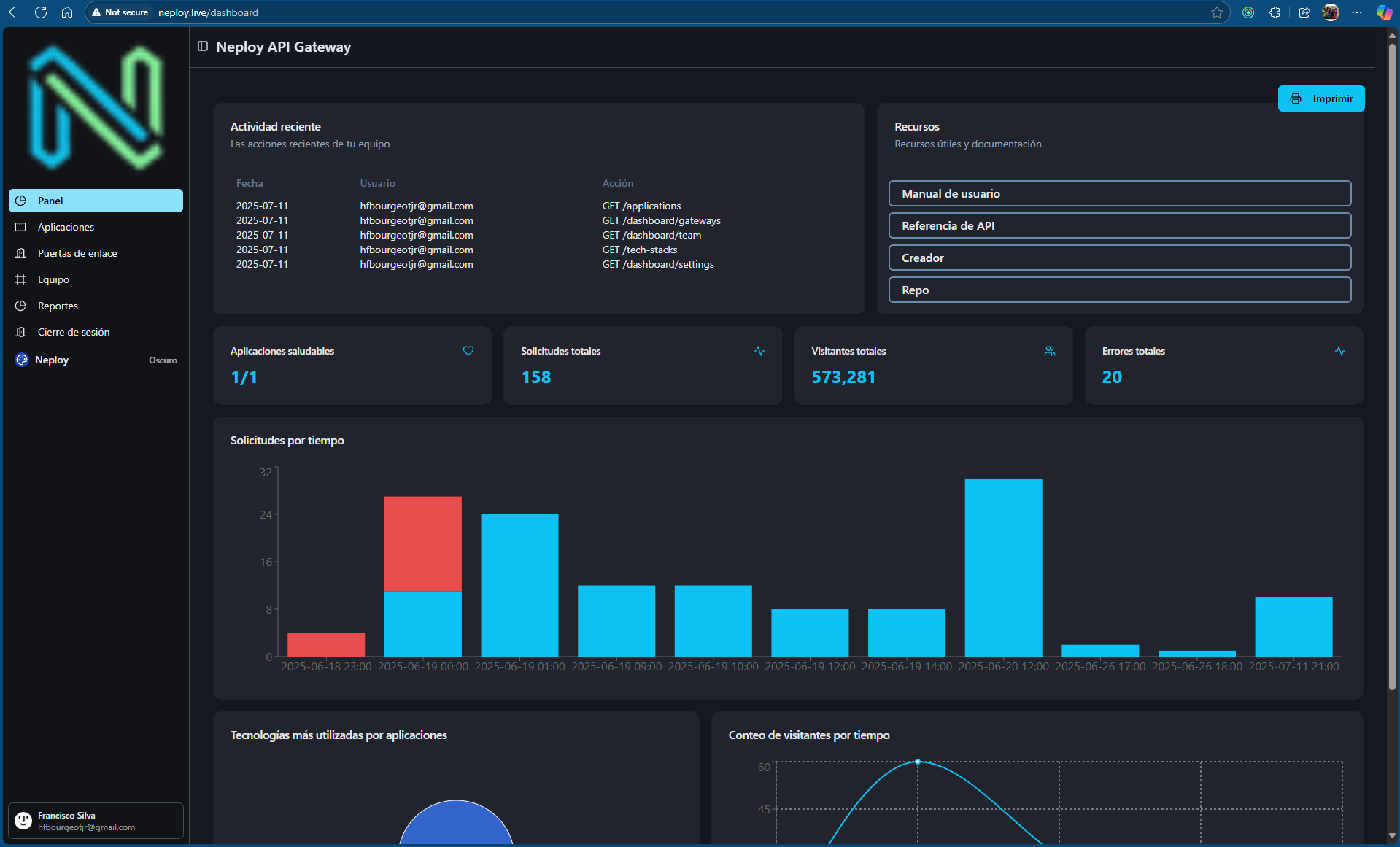Click the blue pie chart in Tecnologías
1400x847 pixels.
click(456, 824)
